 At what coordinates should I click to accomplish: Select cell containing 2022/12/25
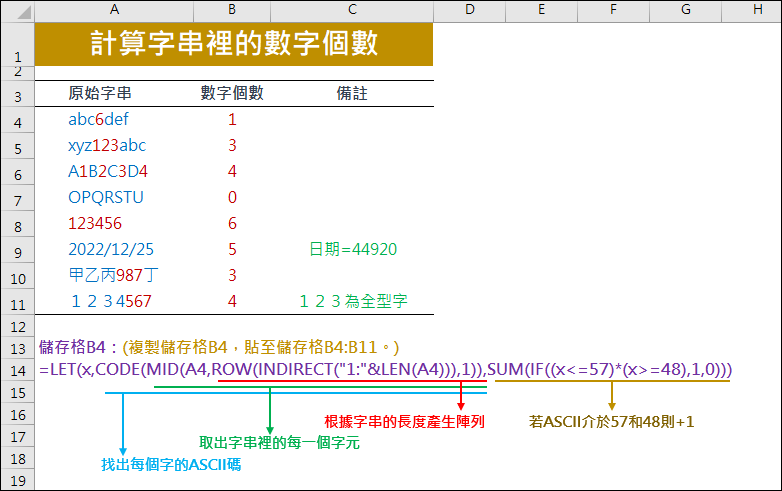114,249
